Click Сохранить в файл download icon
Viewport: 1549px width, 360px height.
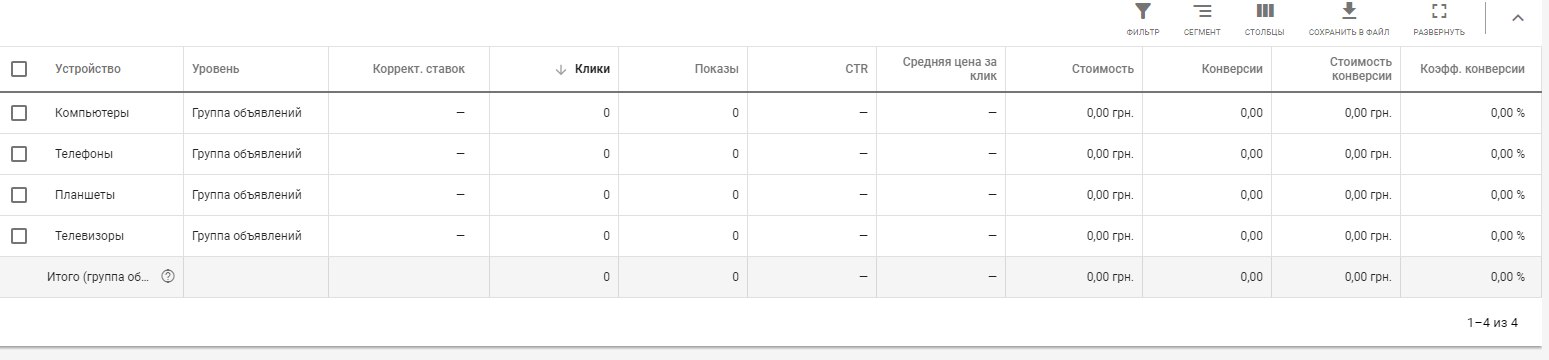click(1348, 11)
